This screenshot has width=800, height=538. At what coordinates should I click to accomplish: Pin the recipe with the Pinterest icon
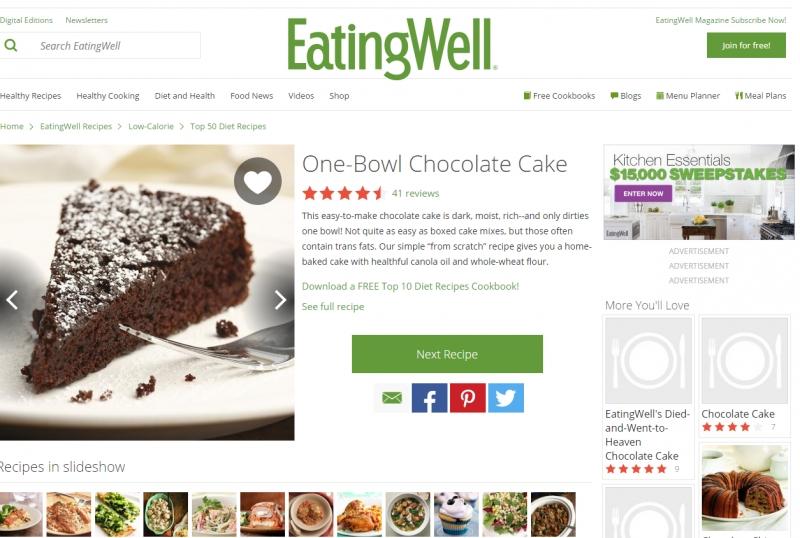468,398
